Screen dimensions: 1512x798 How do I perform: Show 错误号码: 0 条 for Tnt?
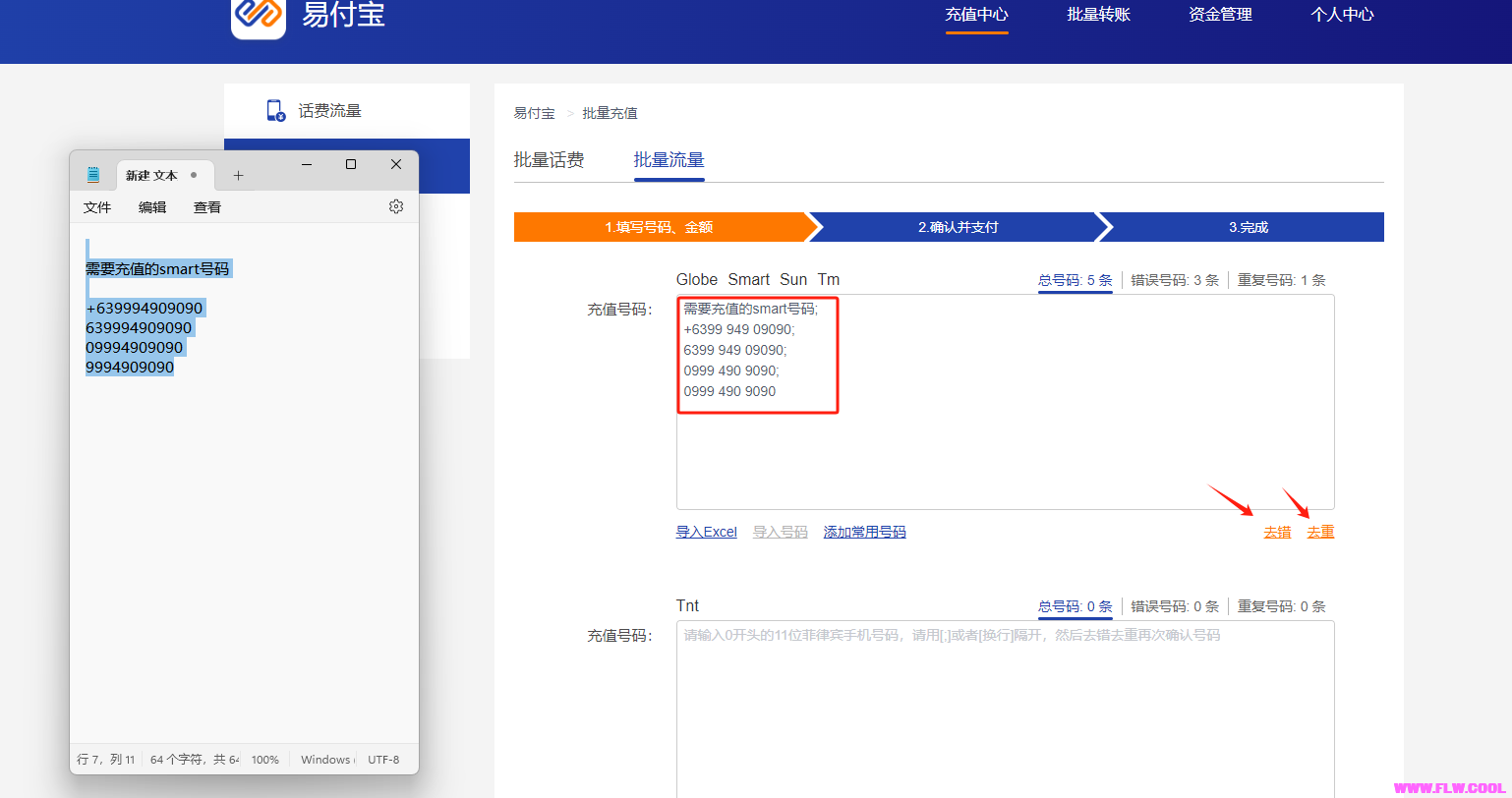click(1175, 606)
